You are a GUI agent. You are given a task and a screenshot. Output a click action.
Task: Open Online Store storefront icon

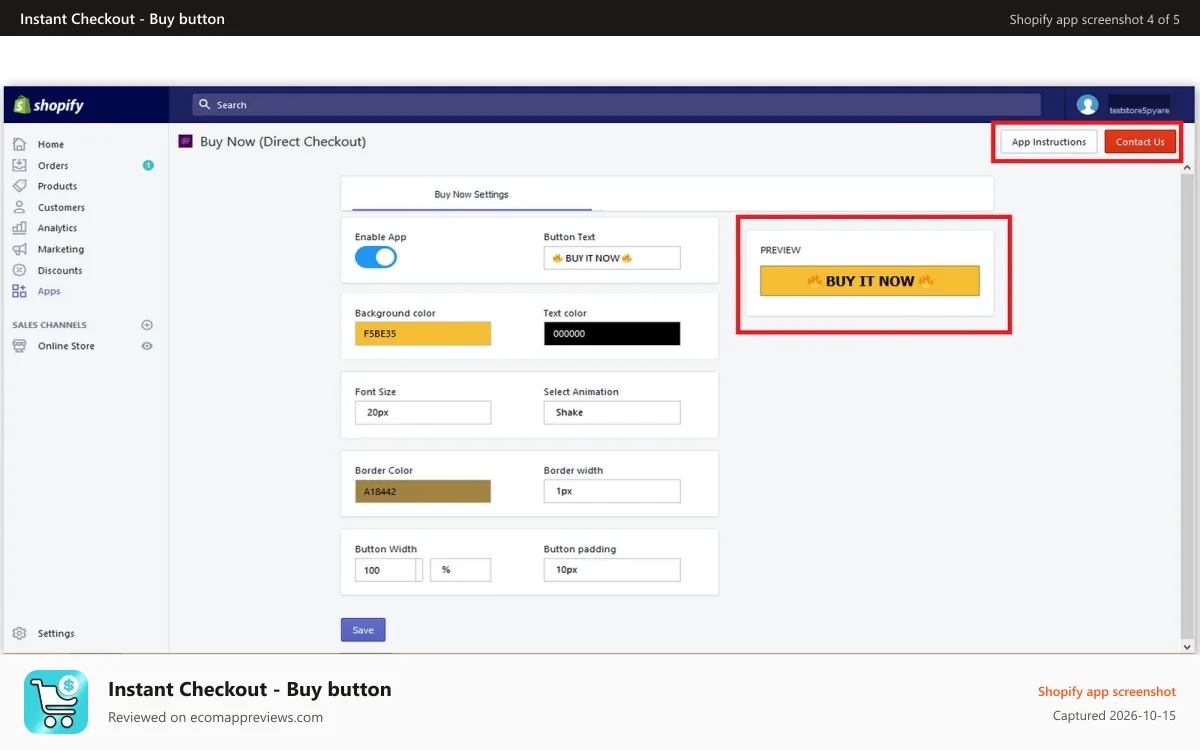coord(19,346)
